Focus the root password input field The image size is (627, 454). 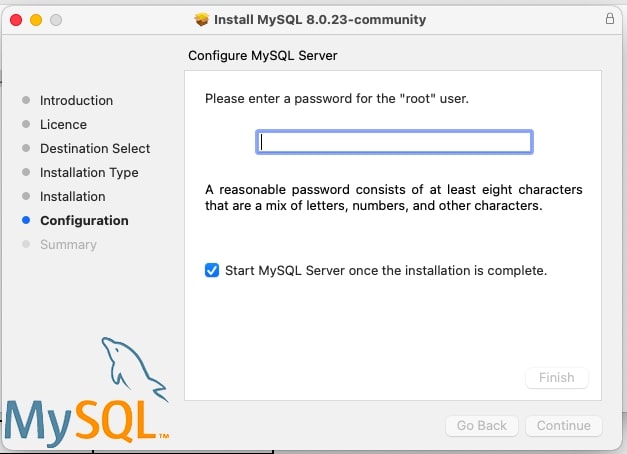point(394,142)
